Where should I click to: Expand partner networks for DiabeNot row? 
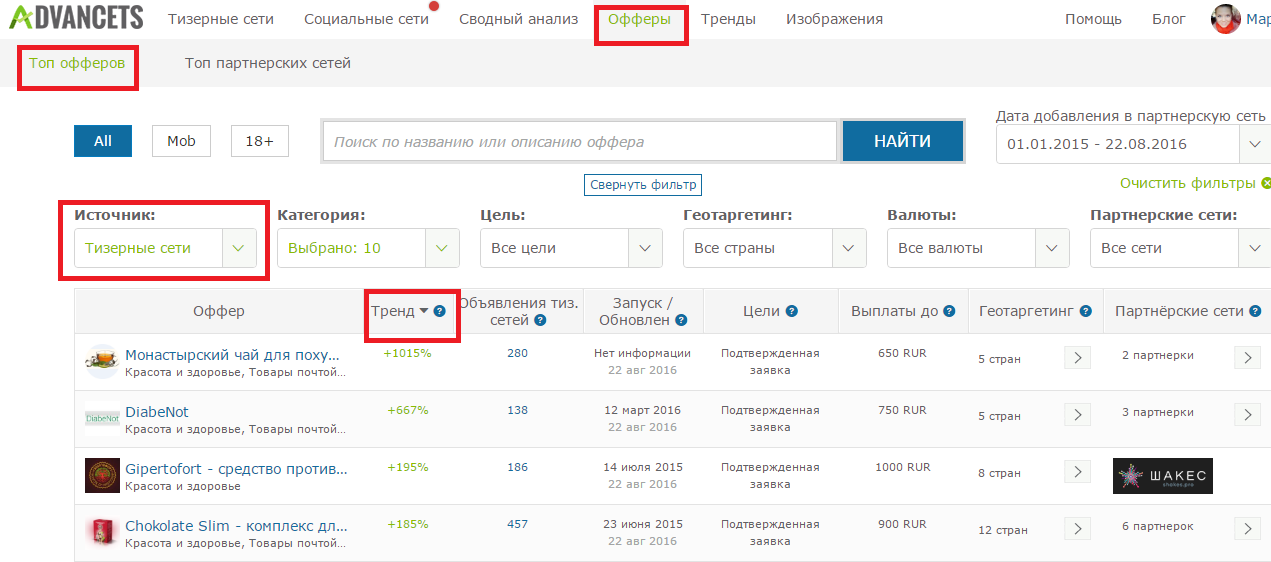1247,414
